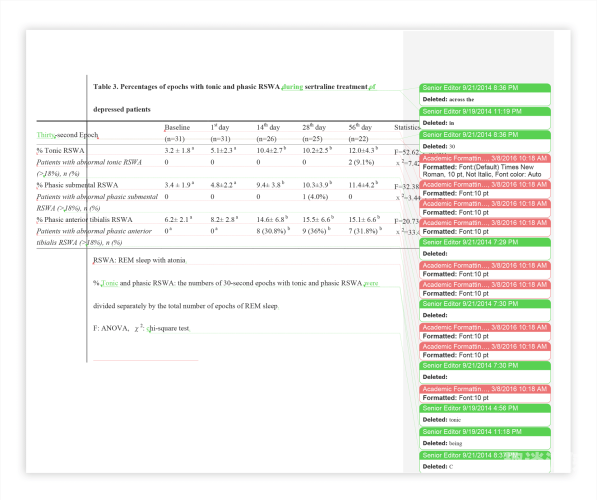
Task: Click the Senior Editor 4:56 PM balloon header
Action: pyautogui.click(x=485, y=408)
